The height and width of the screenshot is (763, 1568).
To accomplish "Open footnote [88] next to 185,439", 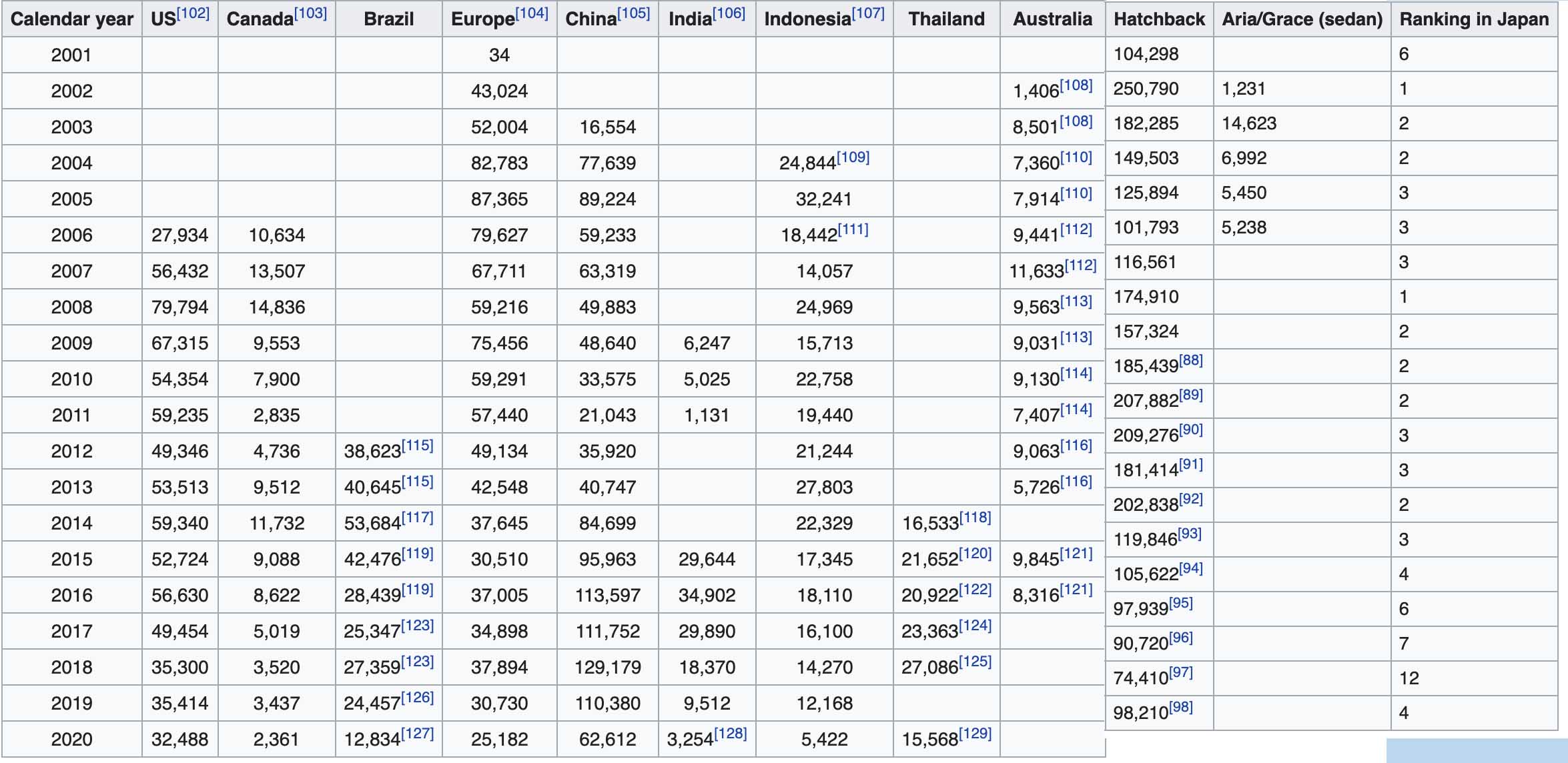I will pos(1191,360).
